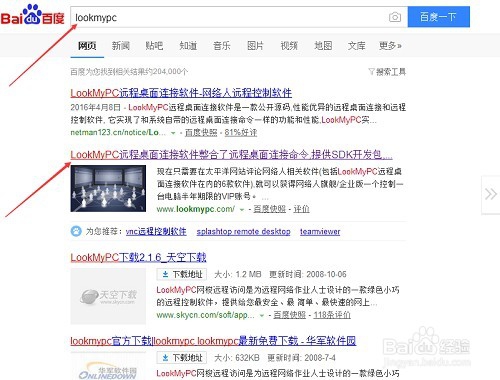Viewport: 500px width, 380px height.
Task: Open 百度快照 for skycn.com result
Action: point(290,315)
